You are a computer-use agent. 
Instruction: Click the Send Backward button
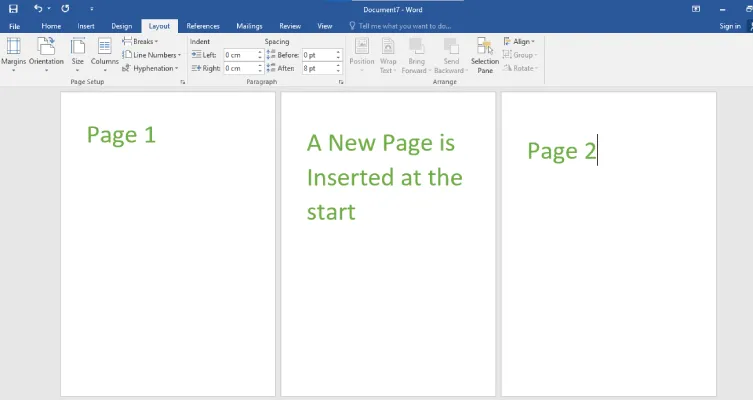(450, 55)
